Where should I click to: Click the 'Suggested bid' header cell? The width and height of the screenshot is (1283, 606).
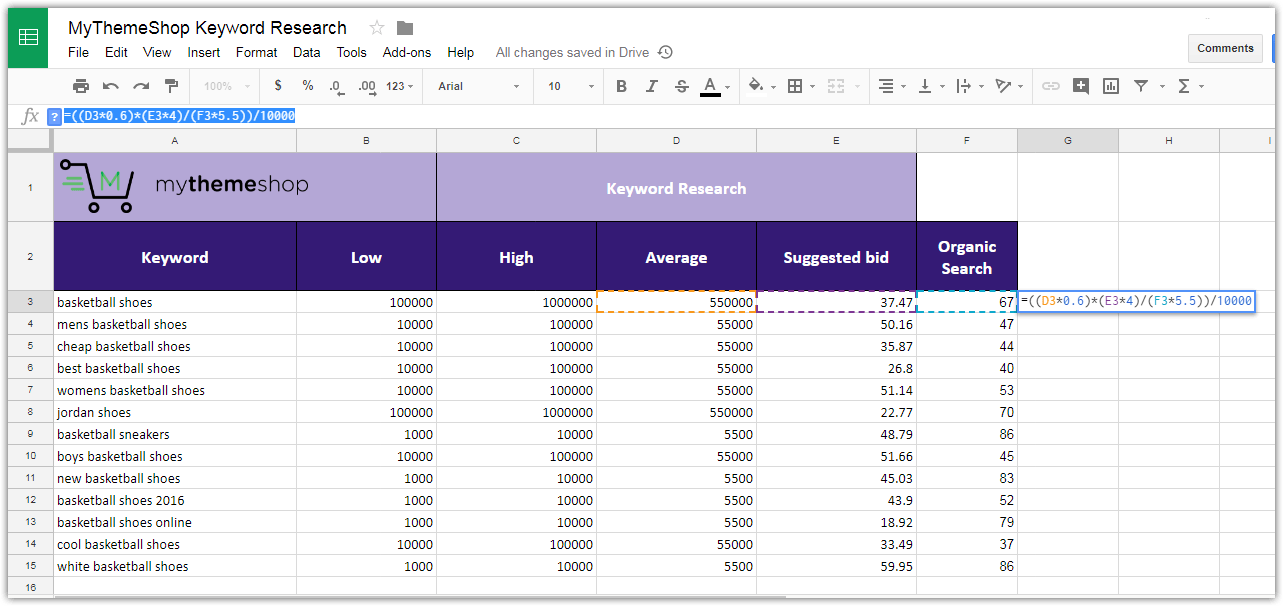(836, 257)
